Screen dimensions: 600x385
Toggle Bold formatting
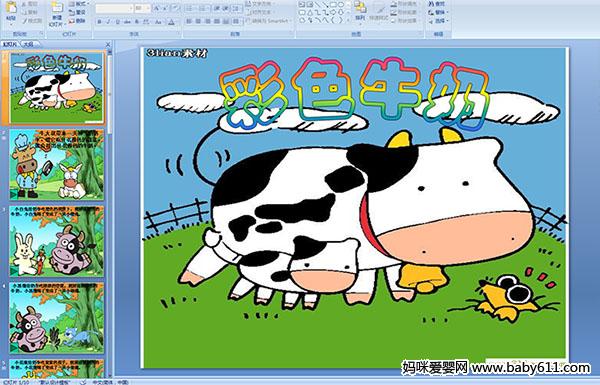pyautogui.click(x=100, y=22)
